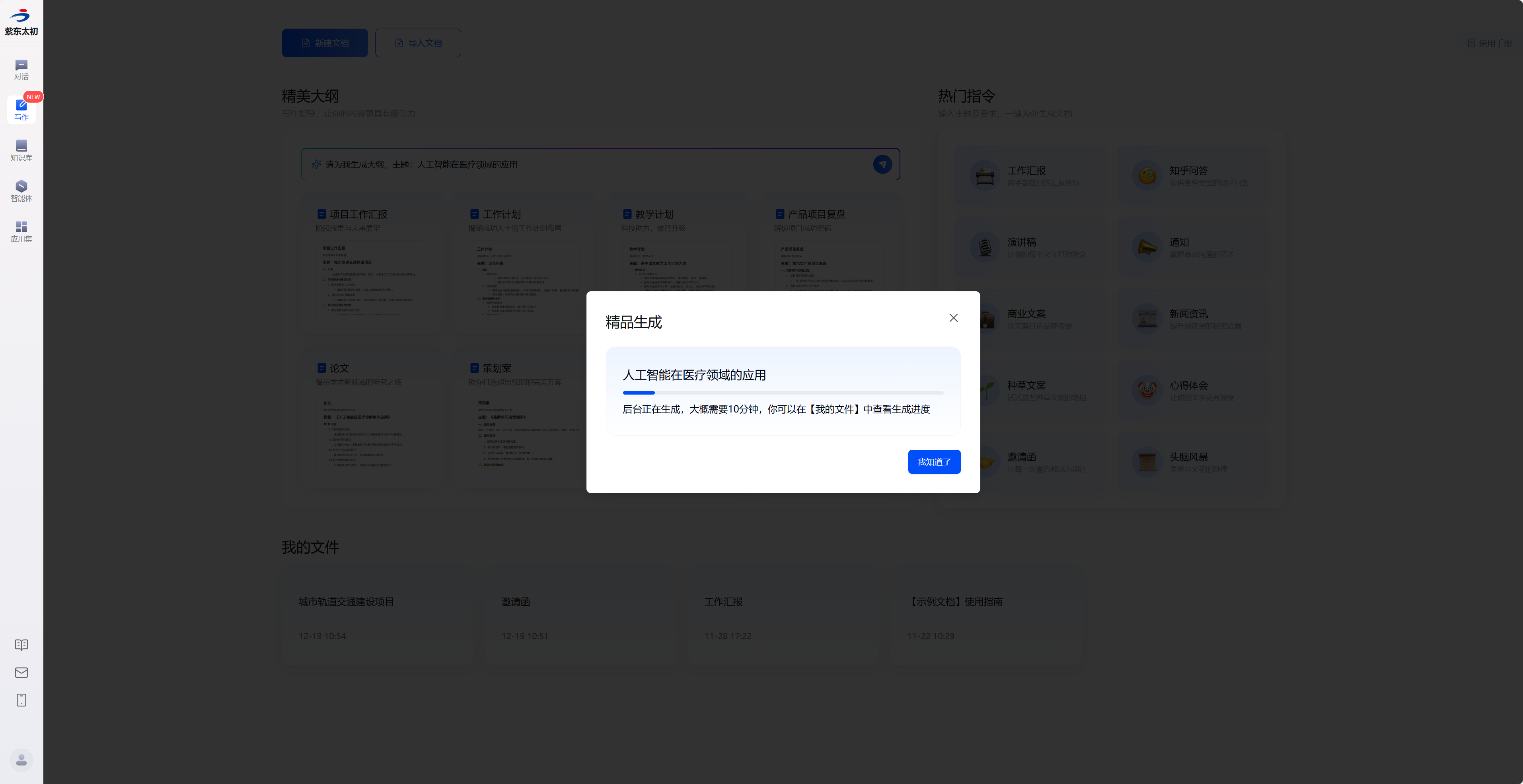Open the 对话 chat sidebar icon
The image size is (1523, 784).
click(x=21, y=69)
